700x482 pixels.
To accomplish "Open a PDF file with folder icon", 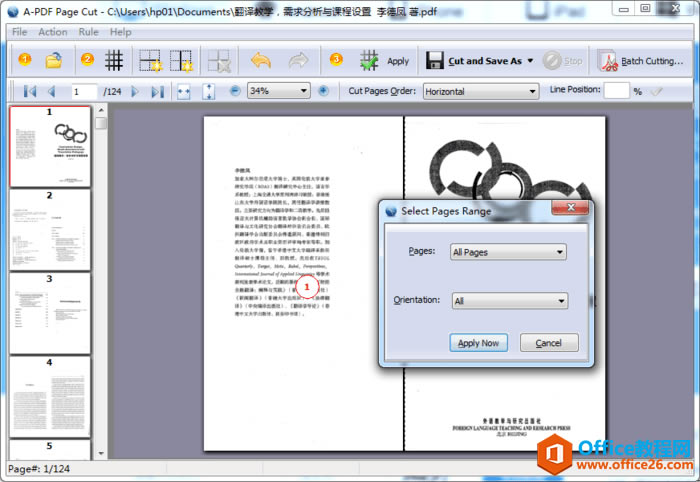I will click(x=54, y=60).
